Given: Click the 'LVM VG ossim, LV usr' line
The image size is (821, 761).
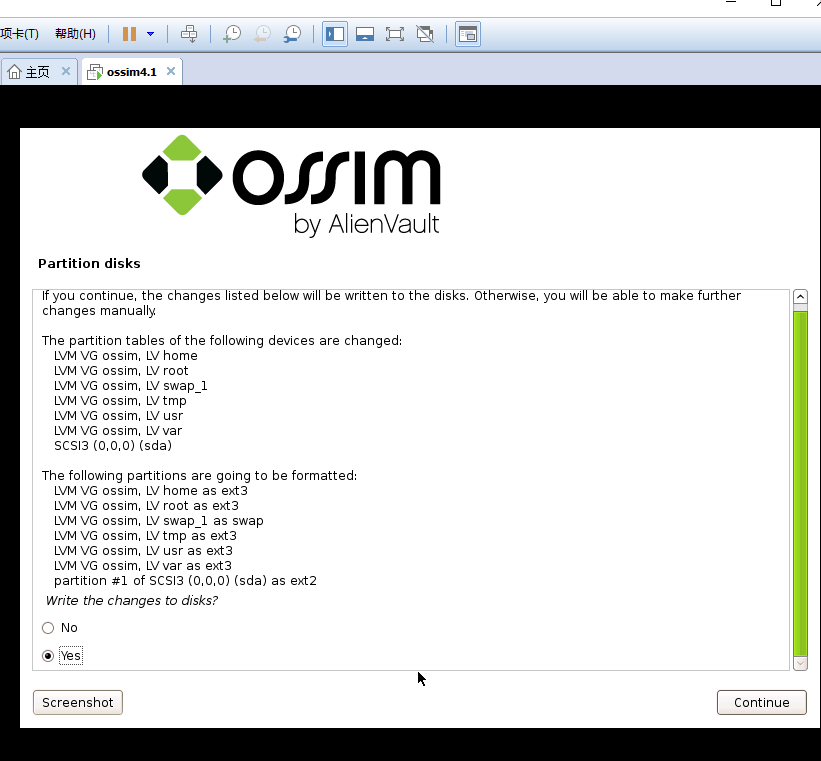Looking at the screenshot, I should 118,416.
